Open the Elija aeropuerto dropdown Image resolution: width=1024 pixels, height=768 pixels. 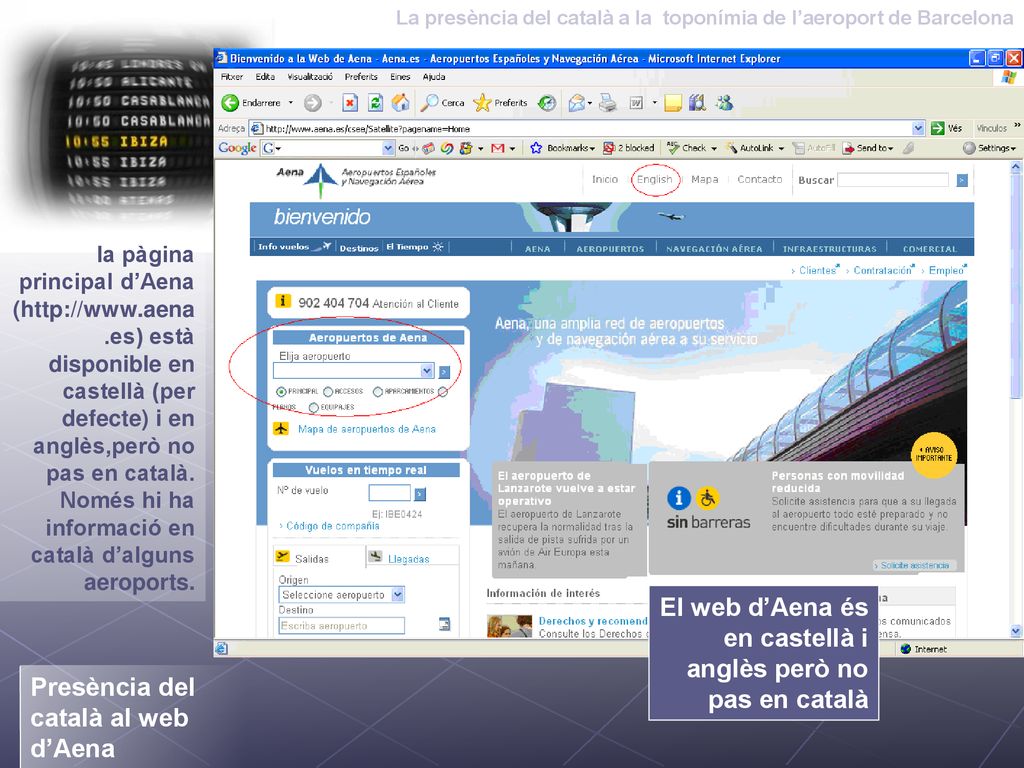tap(426, 371)
